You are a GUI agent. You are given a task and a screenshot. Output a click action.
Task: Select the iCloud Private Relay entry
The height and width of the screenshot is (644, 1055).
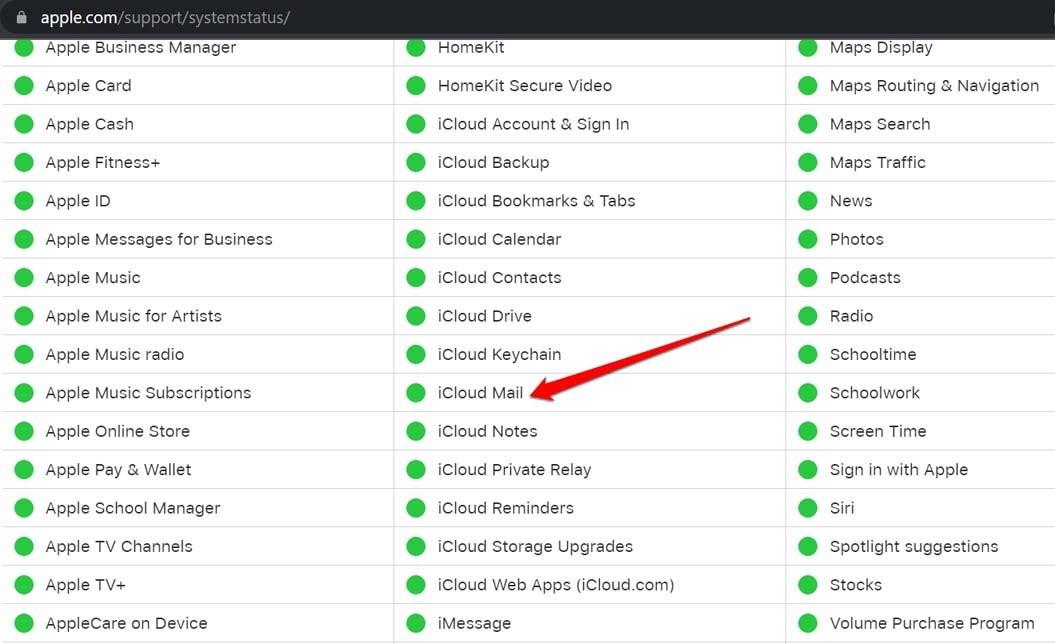point(514,470)
